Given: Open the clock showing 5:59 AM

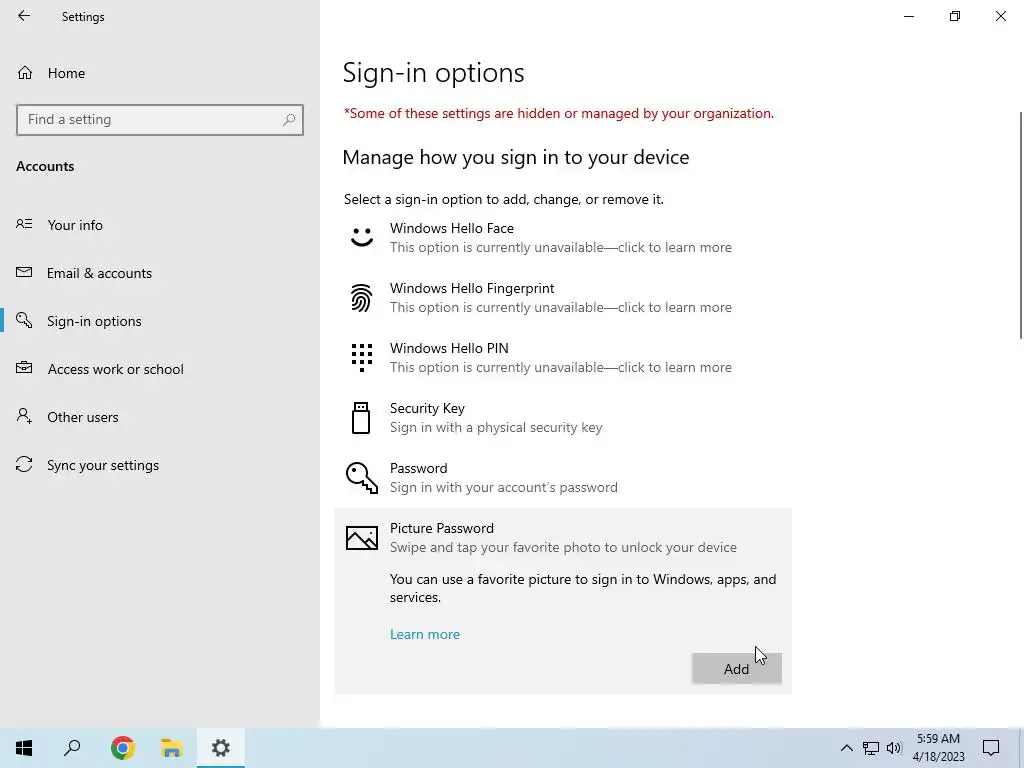Looking at the screenshot, I should [938, 748].
